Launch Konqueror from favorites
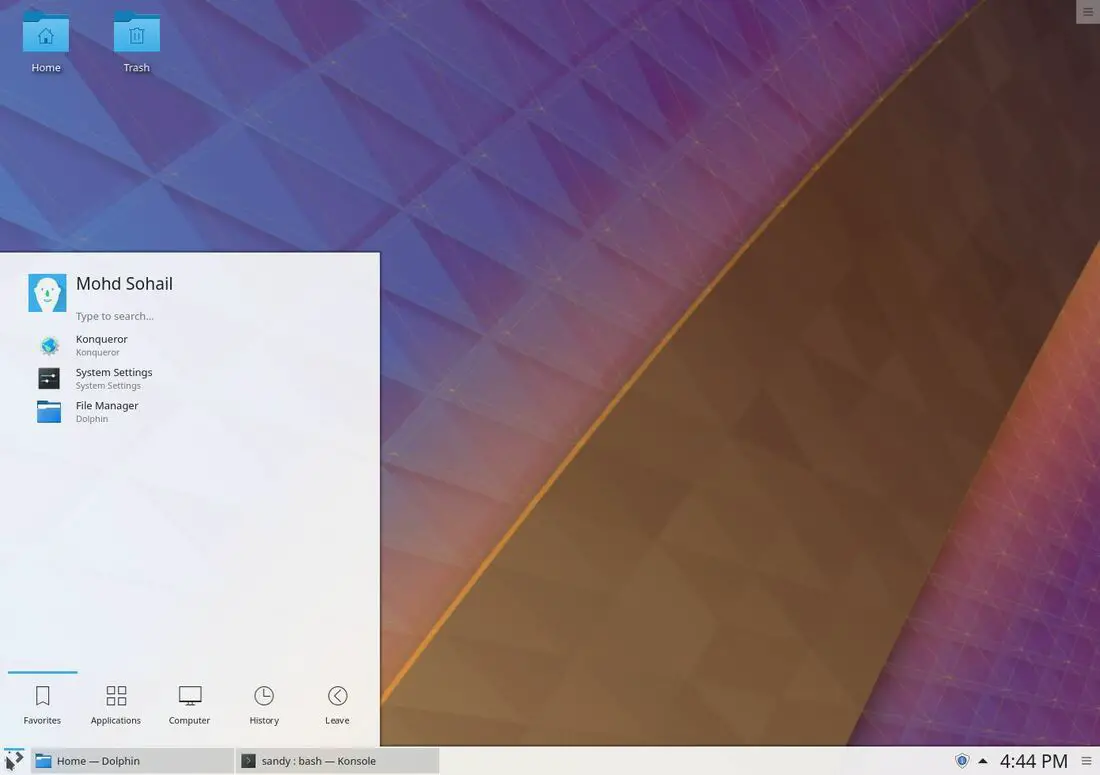Screen dimensions: 1100x775 [x=190, y=345]
